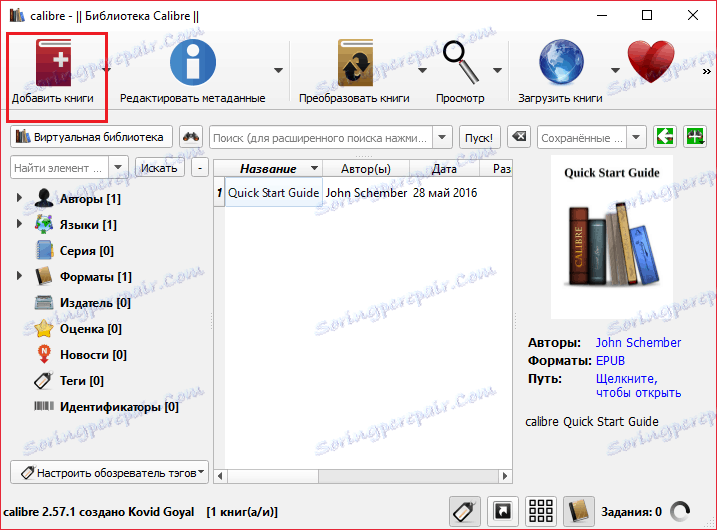Open Редактировать метаданные dropdown arrow
The height and width of the screenshot is (530, 717).
[x=278, y=70]
